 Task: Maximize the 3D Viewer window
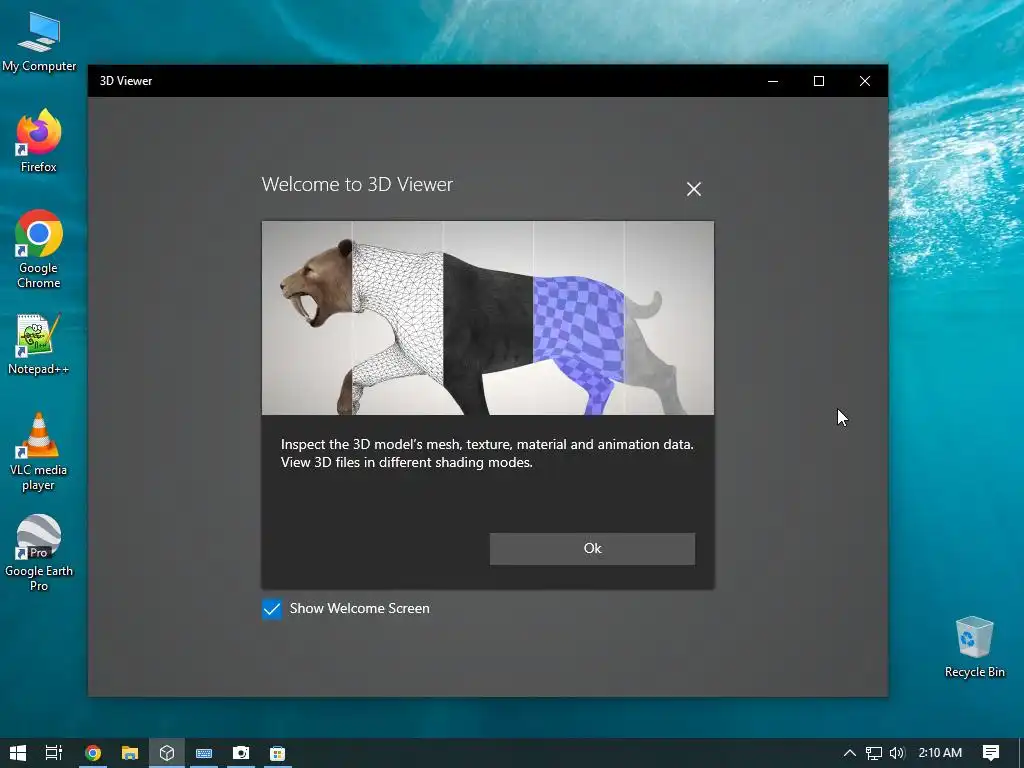[x=819, y=81]
